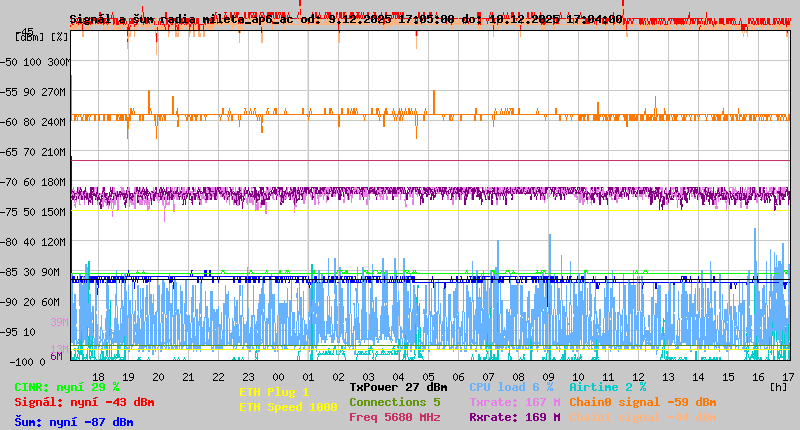Click y-axis label '-55 90 270M'
800x430 pixels.
(33, 92)
